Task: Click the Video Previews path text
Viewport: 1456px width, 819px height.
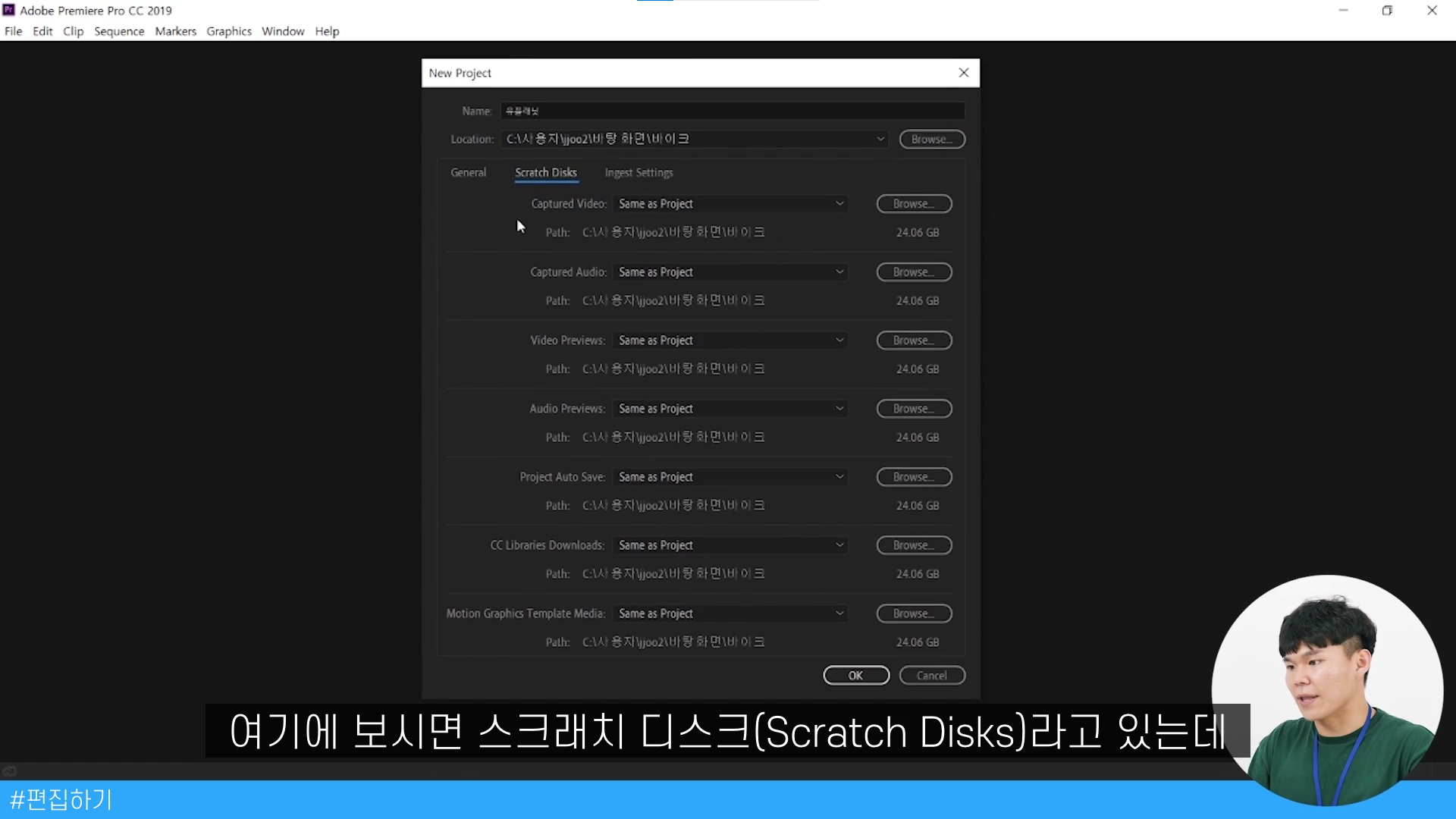Action: click(x=673, y=369)
